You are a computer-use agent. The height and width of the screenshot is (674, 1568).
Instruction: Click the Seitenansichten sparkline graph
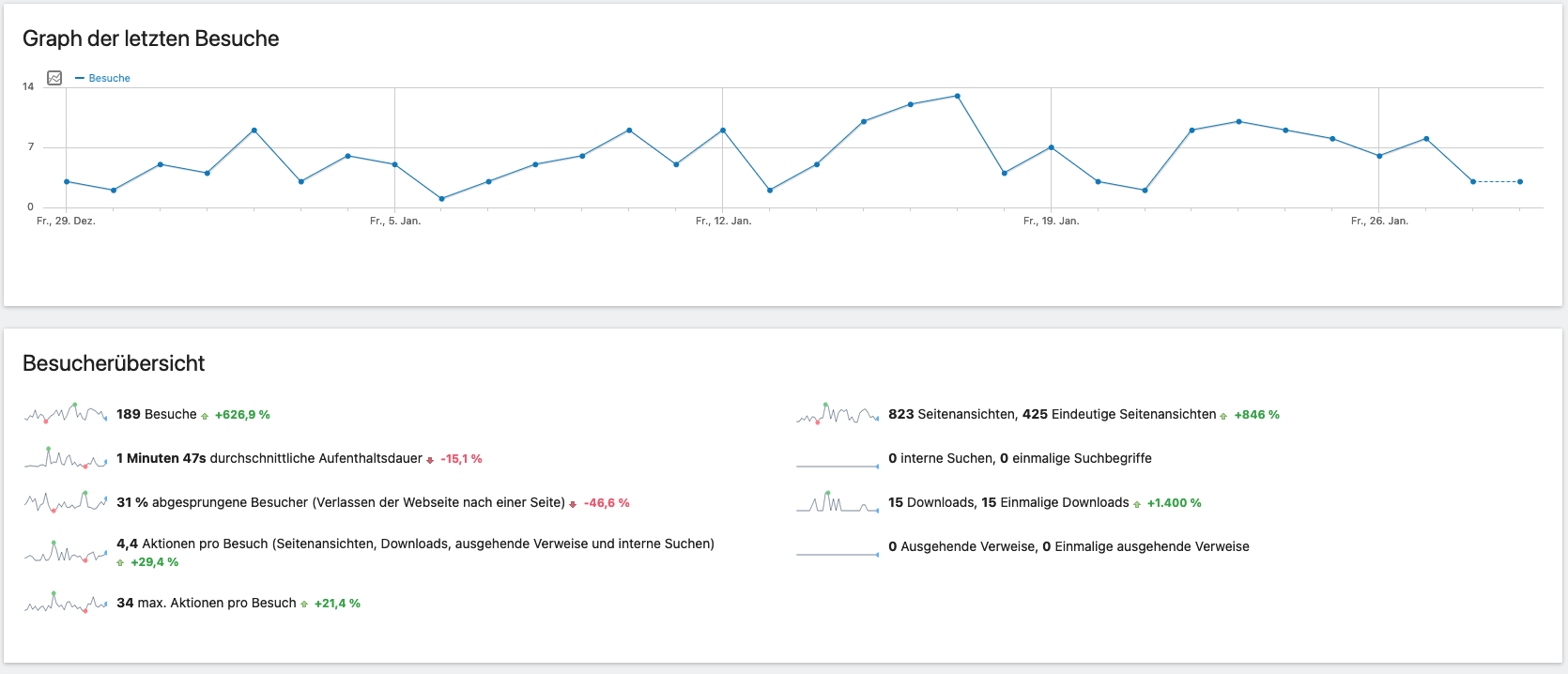click(x=838, y=414)
